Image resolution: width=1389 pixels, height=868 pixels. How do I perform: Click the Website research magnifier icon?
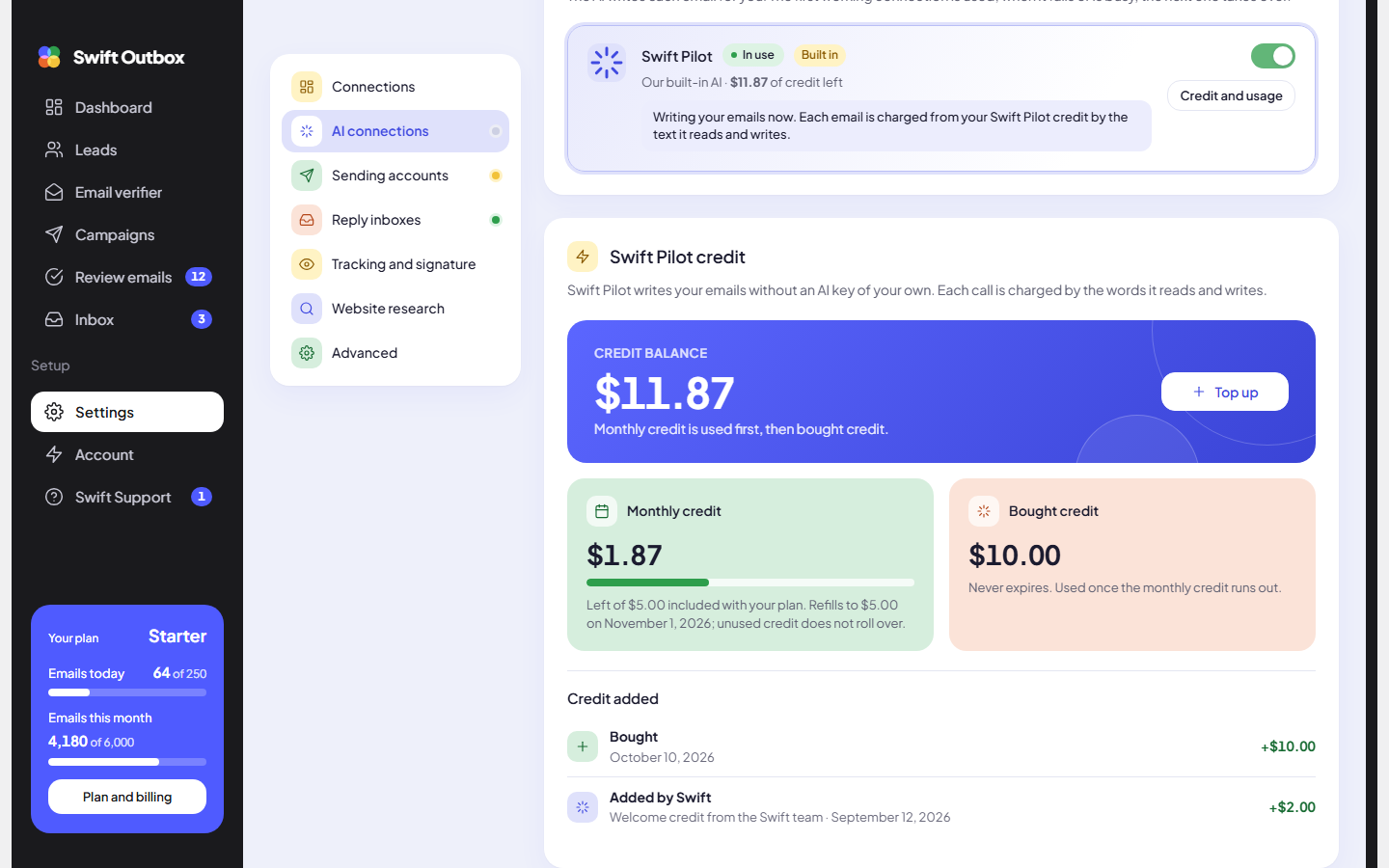(x=307, y=309)
